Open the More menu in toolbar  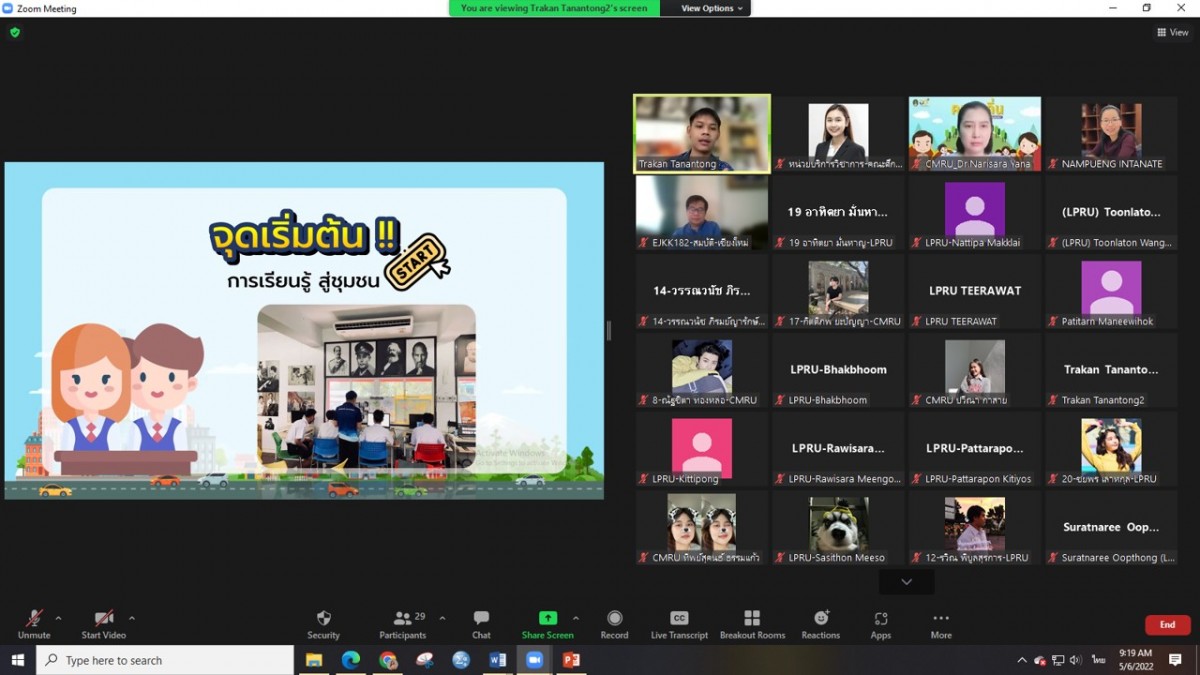(940, 619)
